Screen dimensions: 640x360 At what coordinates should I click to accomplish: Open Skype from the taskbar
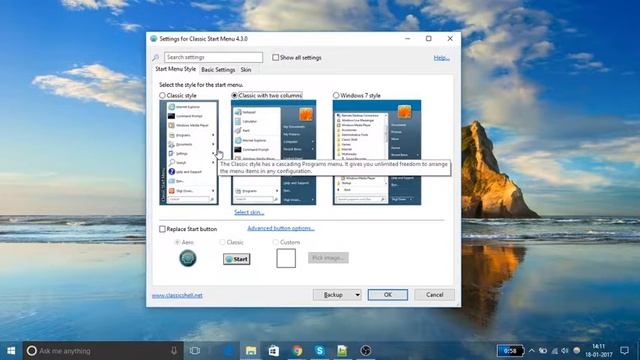[x=320, y=351]
